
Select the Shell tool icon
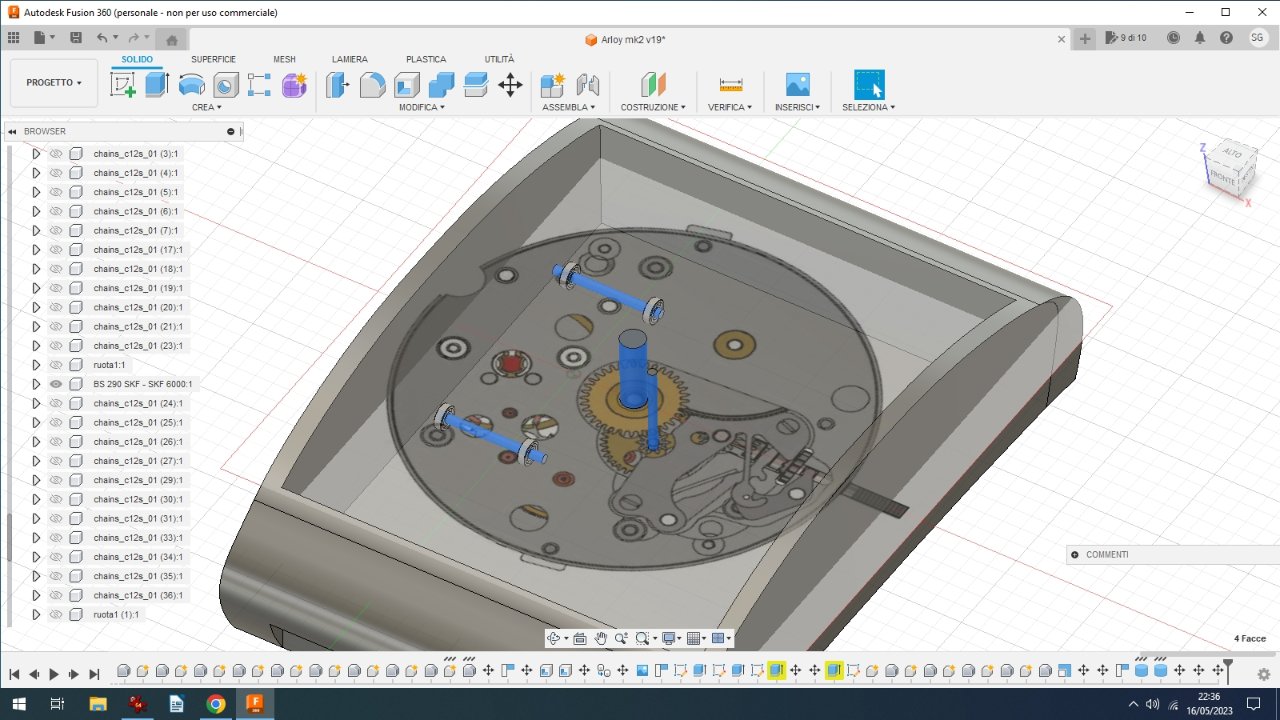[x=407, y=85]
